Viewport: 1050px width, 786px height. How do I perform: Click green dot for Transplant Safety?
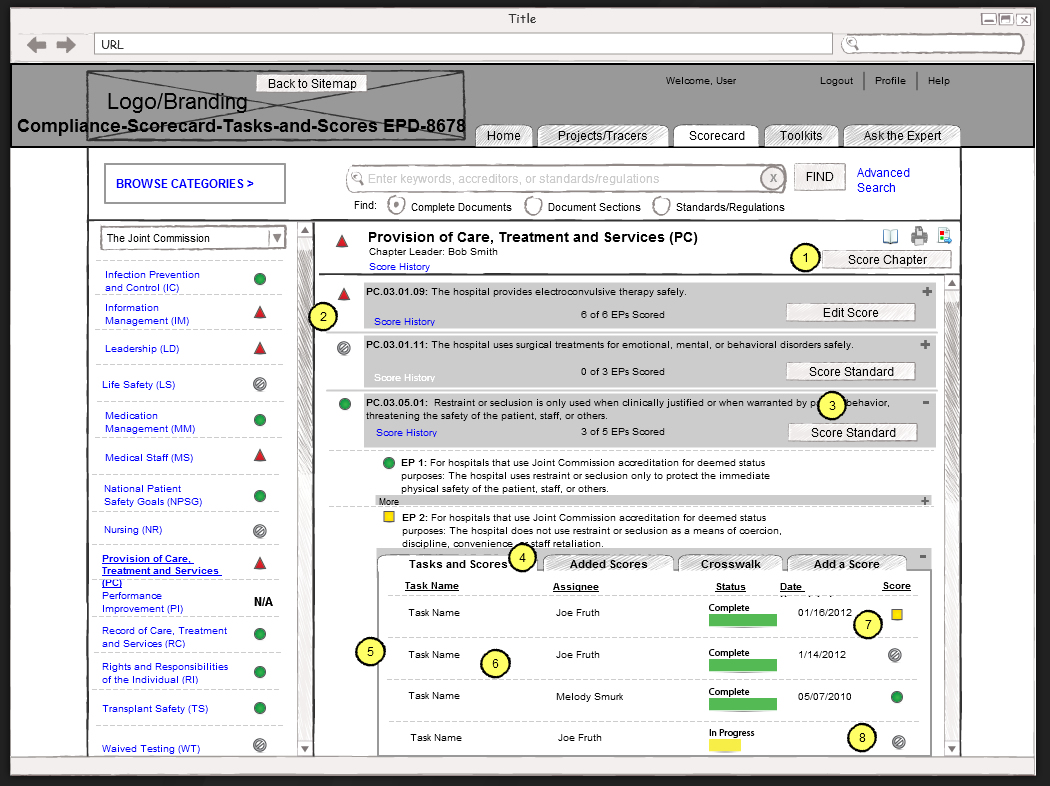click(x=260, y=708)
